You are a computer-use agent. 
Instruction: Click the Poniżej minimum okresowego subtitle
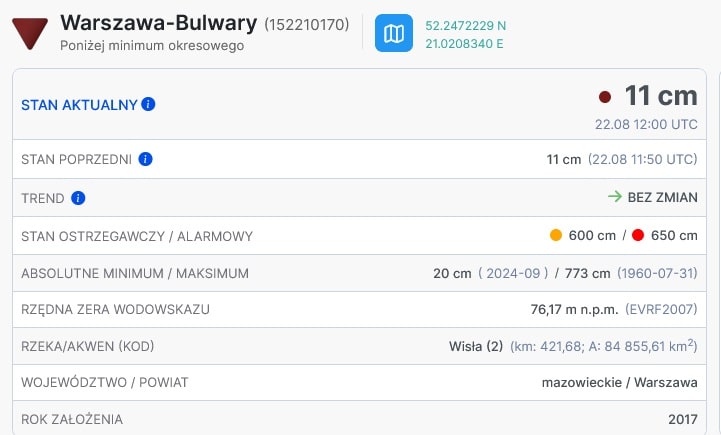(x=152, y=46)
